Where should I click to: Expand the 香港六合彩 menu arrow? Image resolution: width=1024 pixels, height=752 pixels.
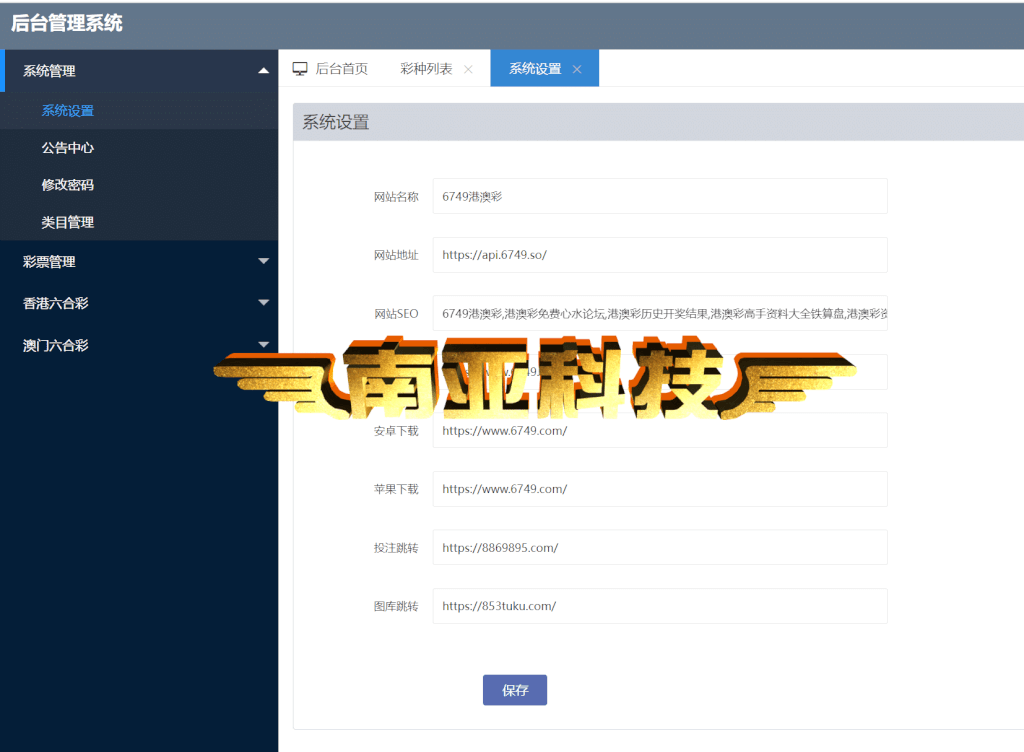tap(263, 302)
